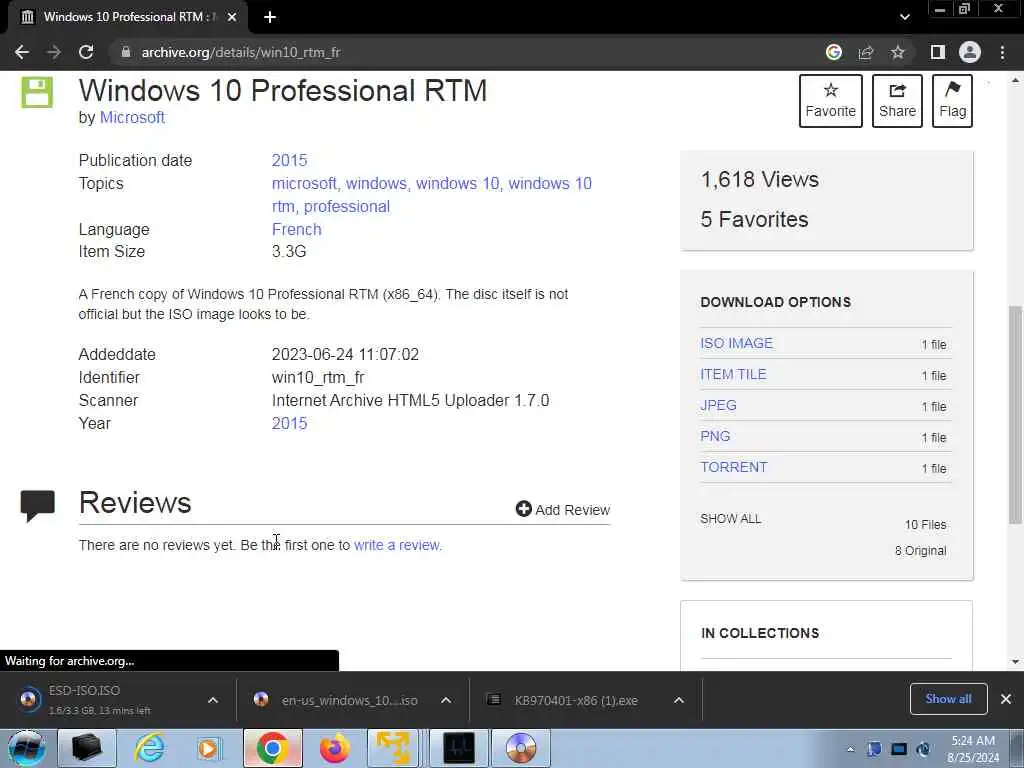The image size is (1024, 768).
Task: Open the KB970401-x86 (1).exe download item
Action: [x=568, y=700]
